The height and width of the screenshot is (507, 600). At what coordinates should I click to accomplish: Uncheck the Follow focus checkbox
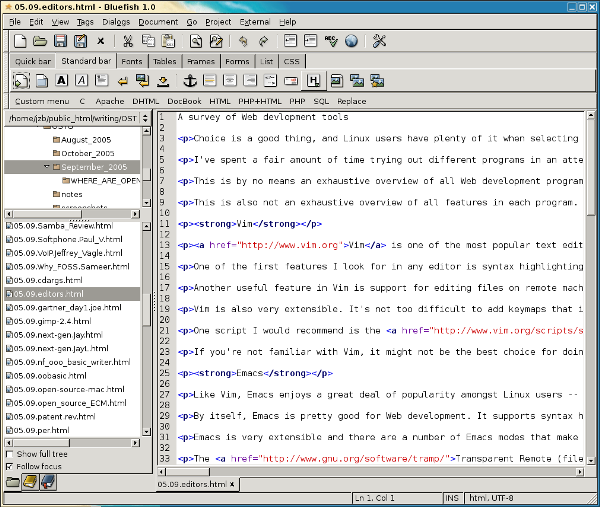[x=10, y=466]
